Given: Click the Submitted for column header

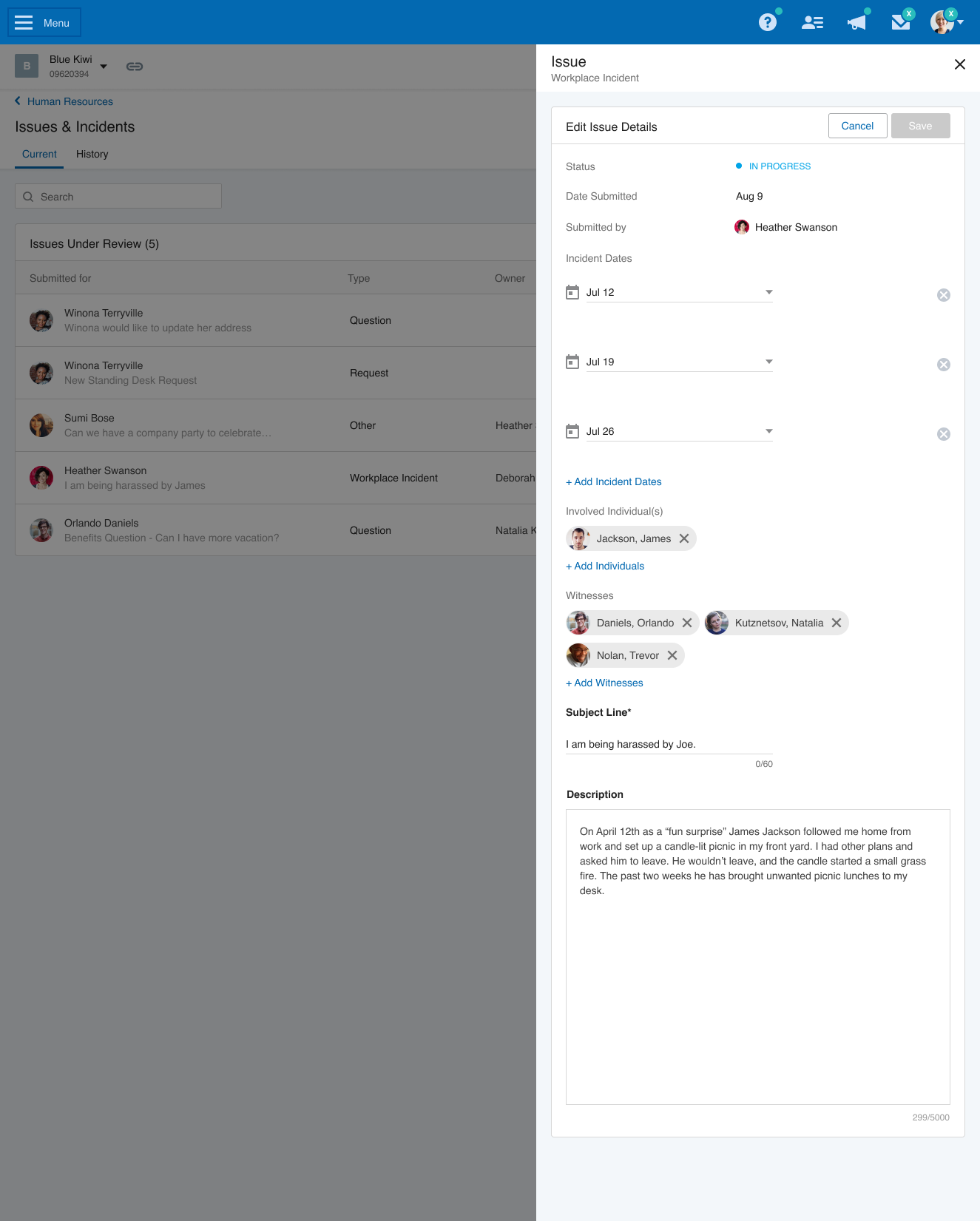Looking at the screenshot, I should pyautogui.click(x=61, y=278).
